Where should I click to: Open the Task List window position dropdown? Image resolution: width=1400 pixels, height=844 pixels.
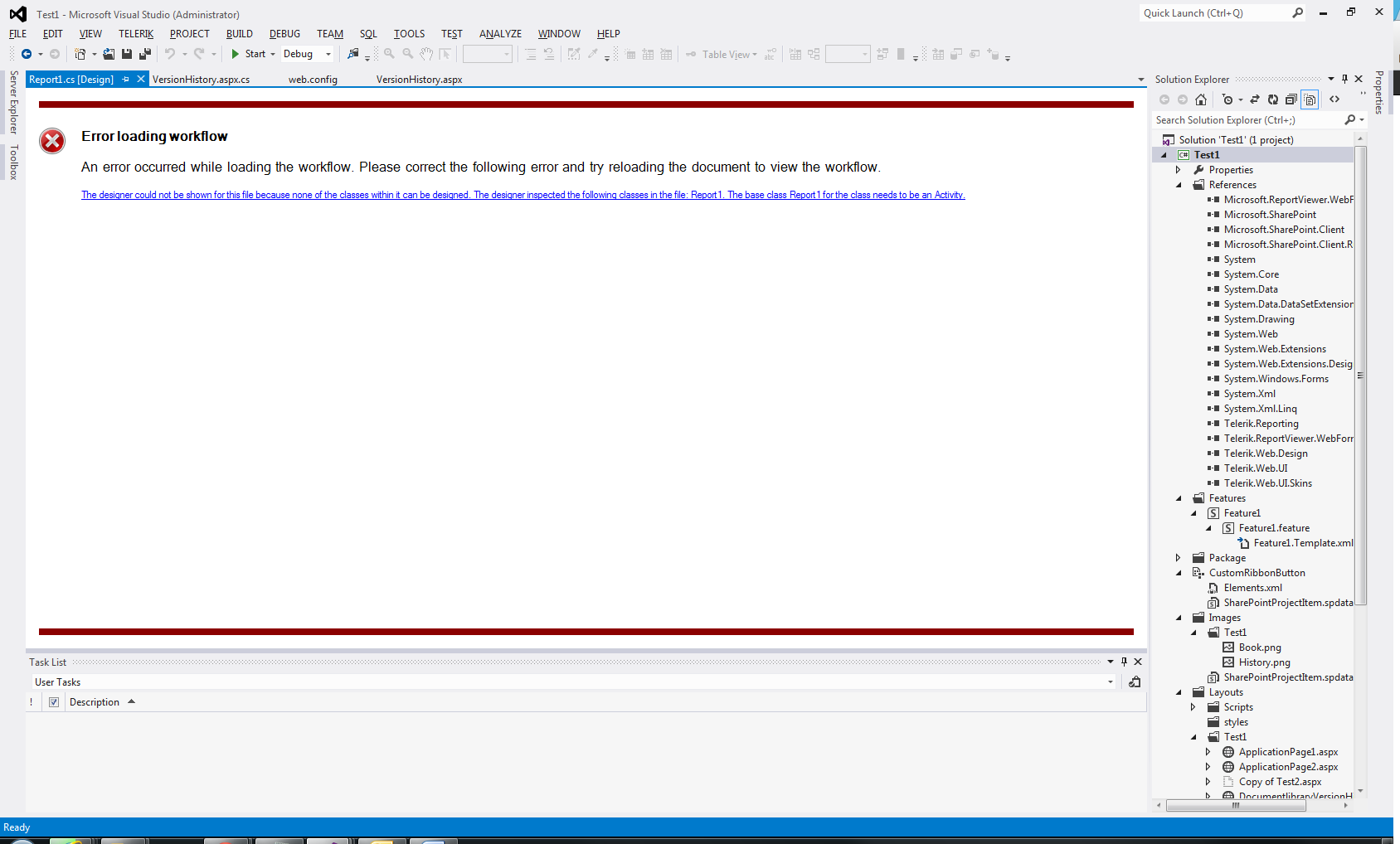click(1110, 662)
